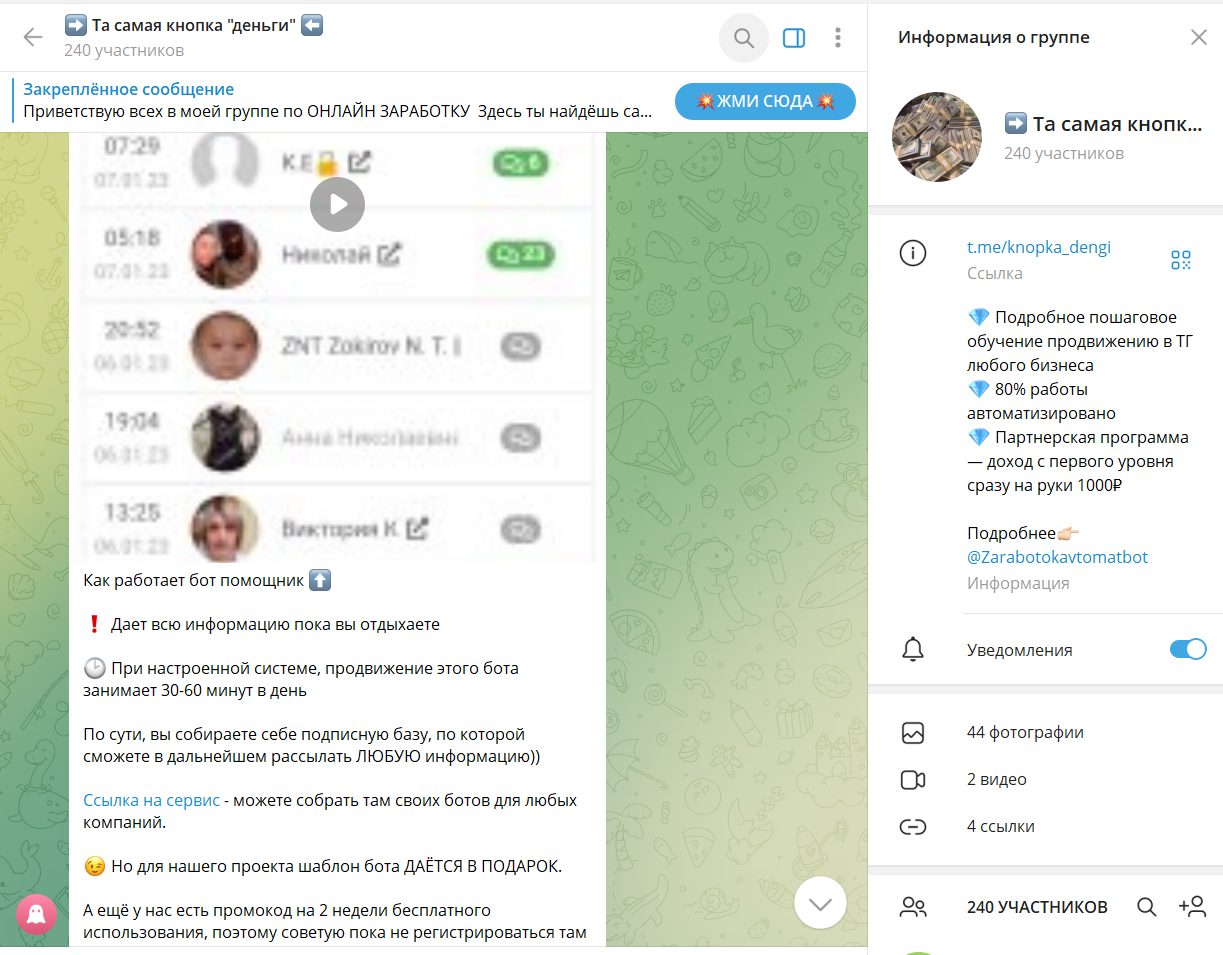Screen dimensions: 1223x955
Task: Open the 4 ссылки shared links section
Action: 1045,826
